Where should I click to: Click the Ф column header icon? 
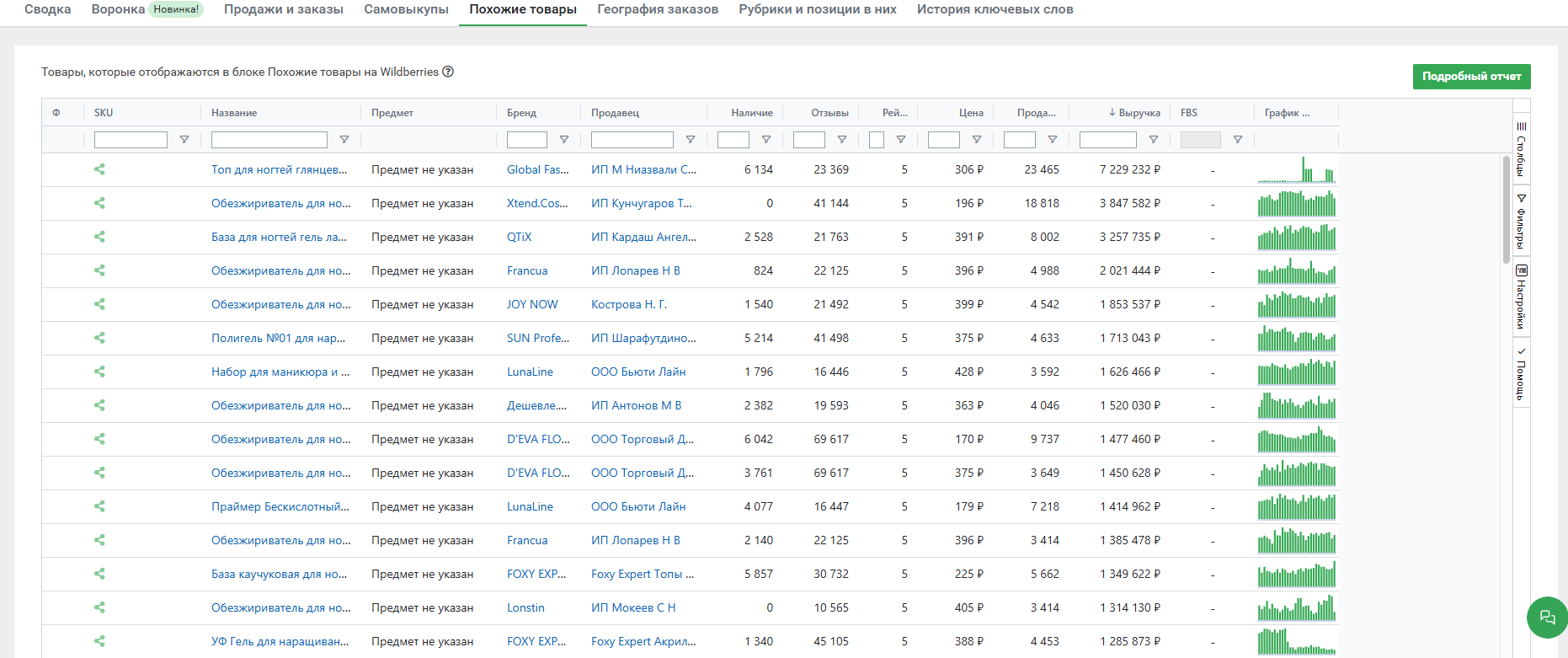coord(56,113)
